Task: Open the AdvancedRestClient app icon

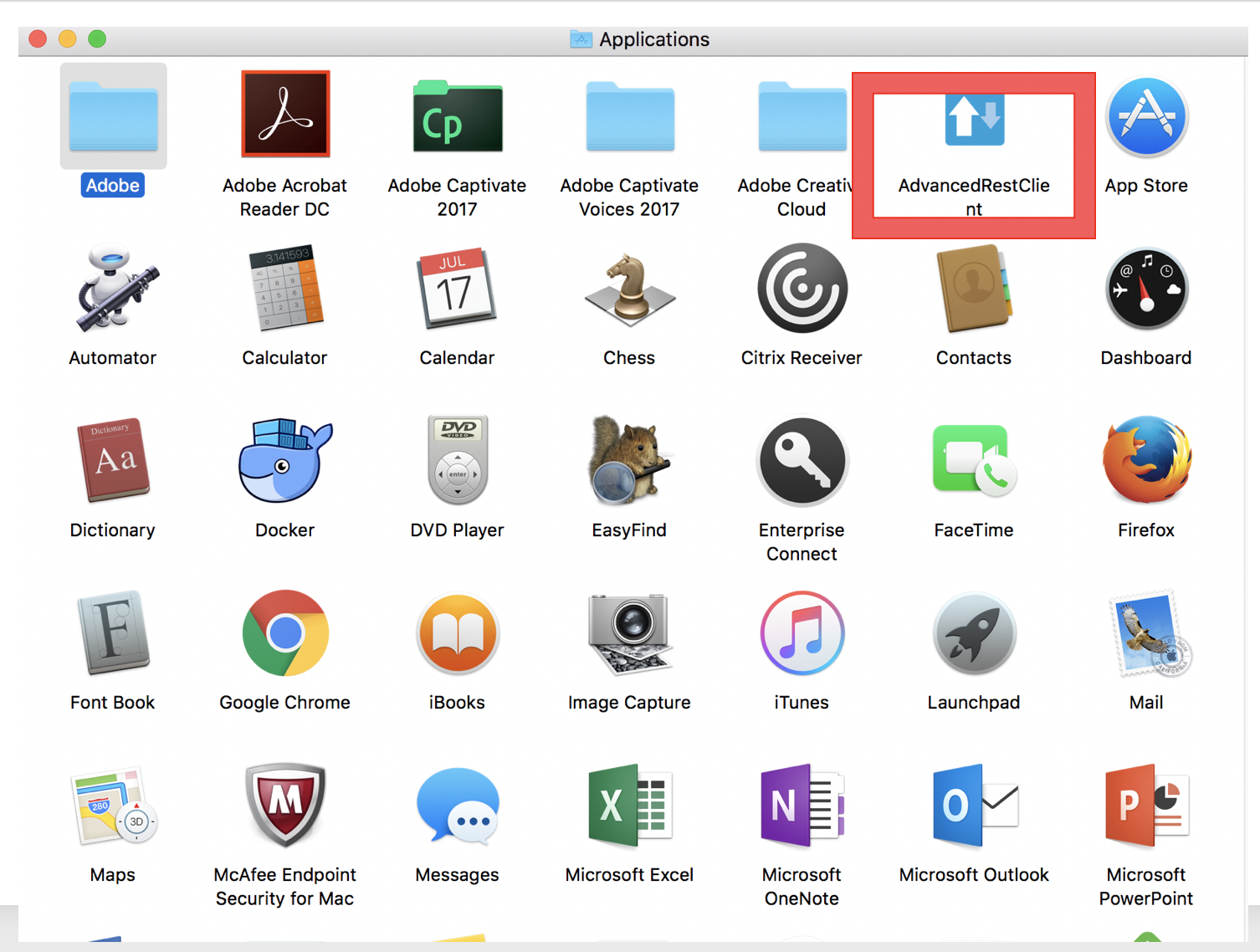Action: 974,121
